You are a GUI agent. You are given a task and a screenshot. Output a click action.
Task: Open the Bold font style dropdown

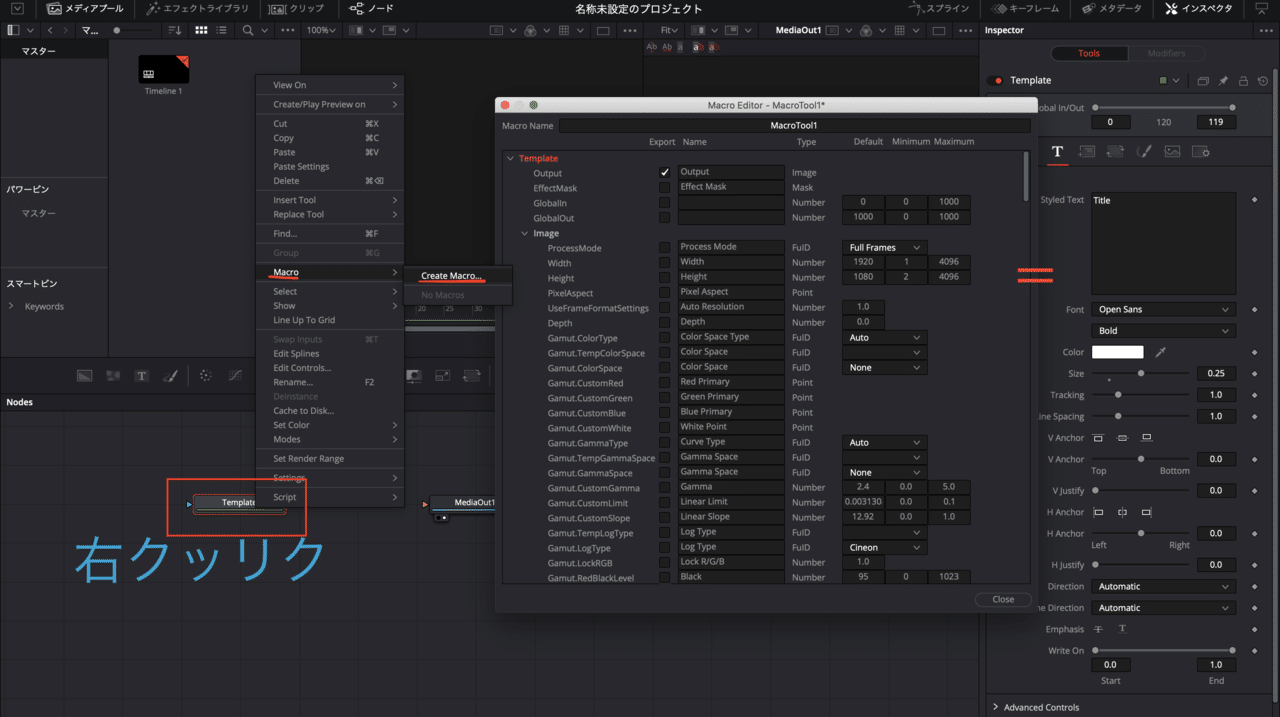pos(1163,331)
